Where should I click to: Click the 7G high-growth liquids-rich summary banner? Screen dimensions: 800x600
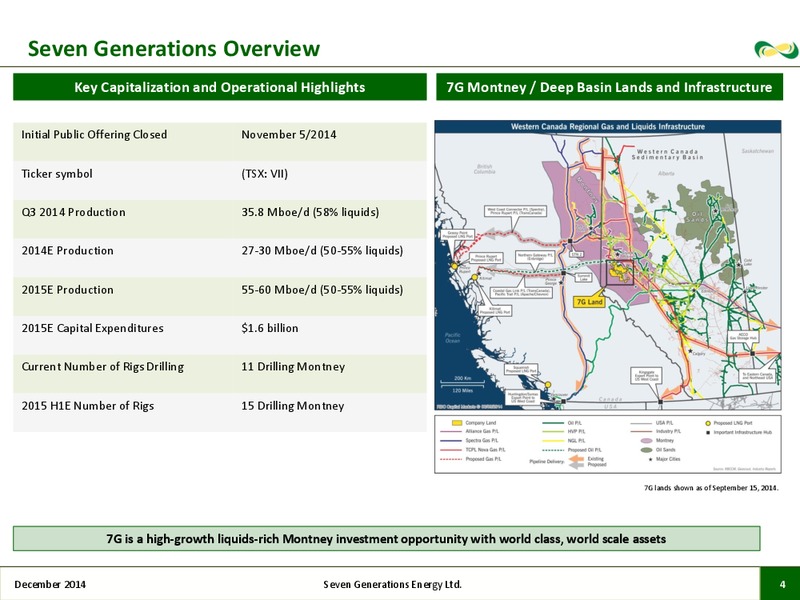click(x=386, y=539)
